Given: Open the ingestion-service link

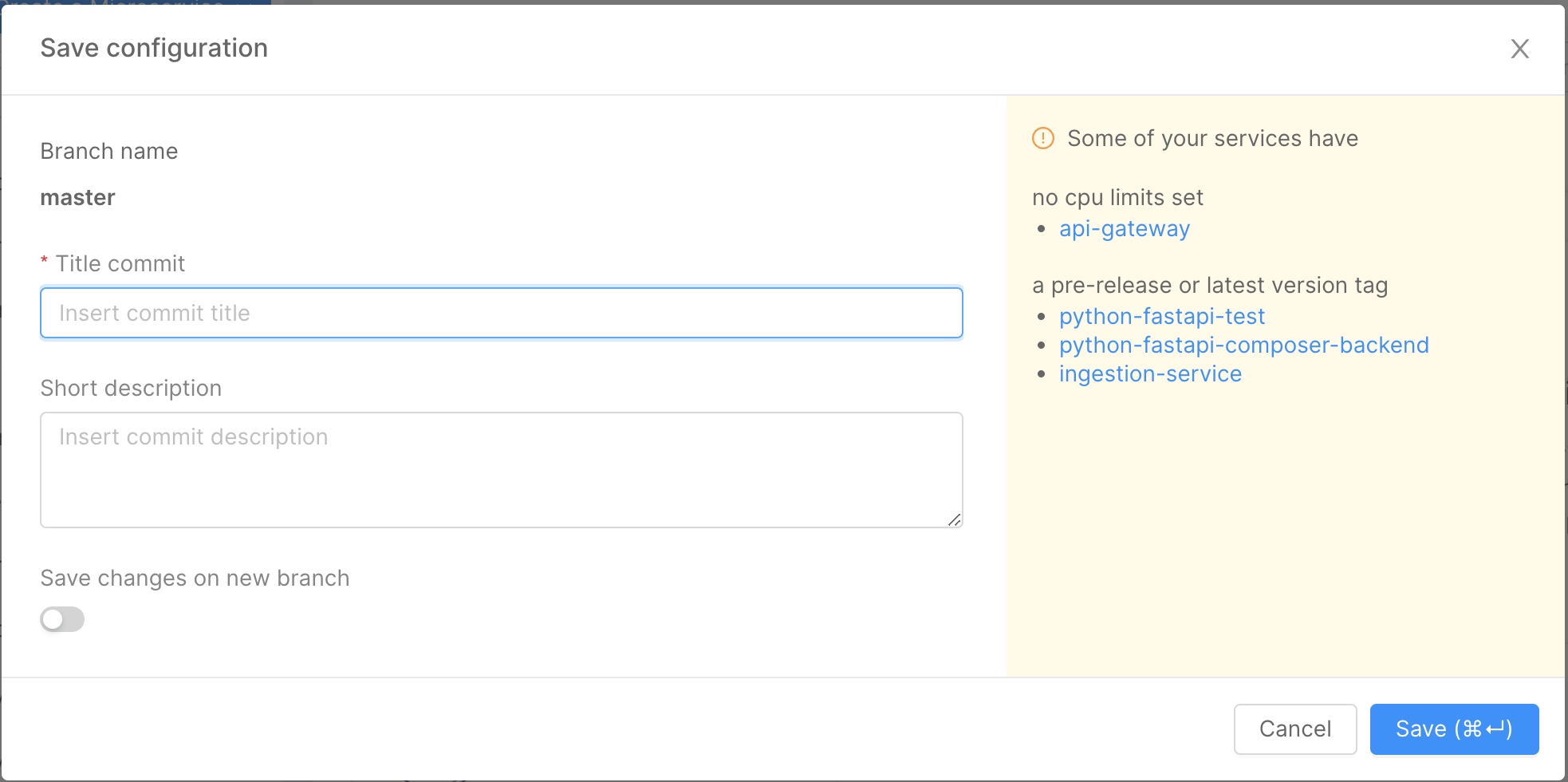Looking at the screenshot, I should click(x=1150, y=373).
